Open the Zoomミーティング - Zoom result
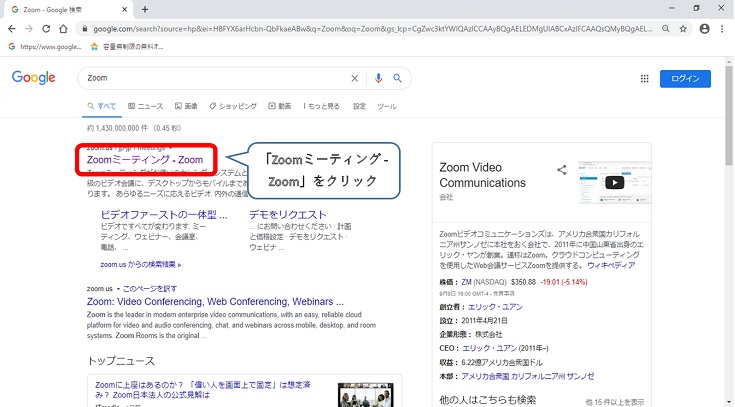This screenshot has width=735, height=407. (145, 160)
